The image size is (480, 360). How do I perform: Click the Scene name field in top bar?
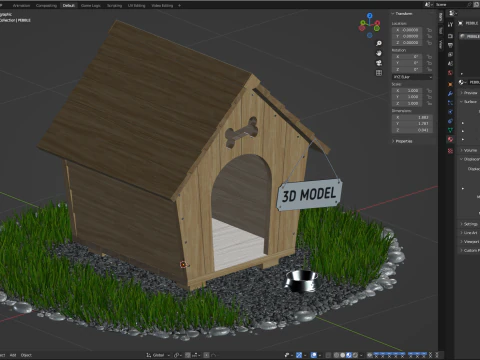(450, 5)
